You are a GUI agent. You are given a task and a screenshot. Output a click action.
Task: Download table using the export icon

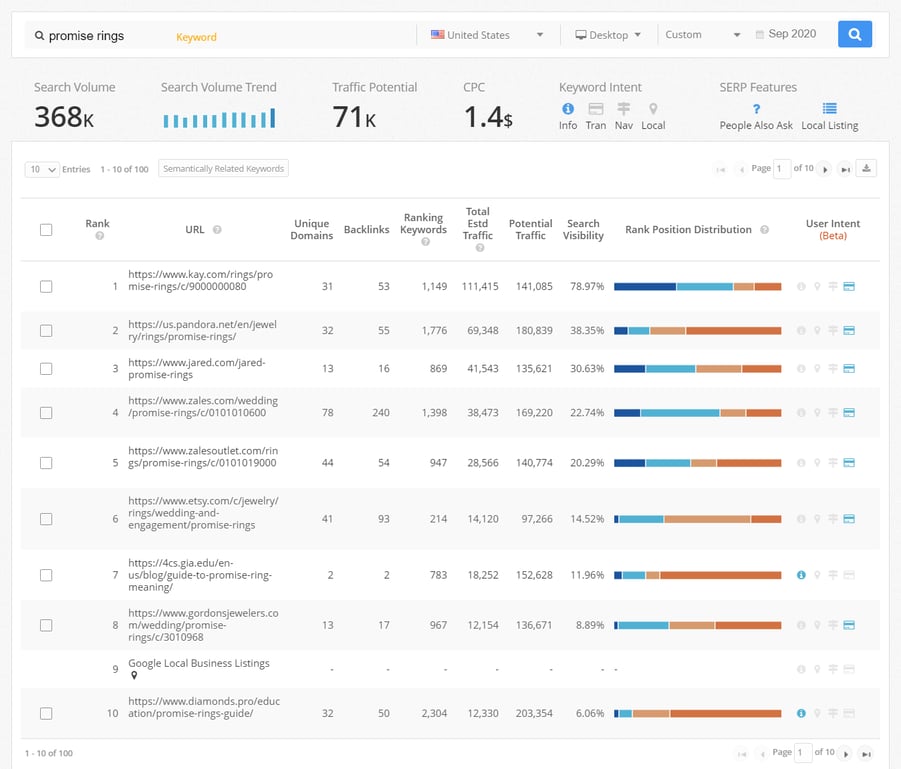click(866, 168)
